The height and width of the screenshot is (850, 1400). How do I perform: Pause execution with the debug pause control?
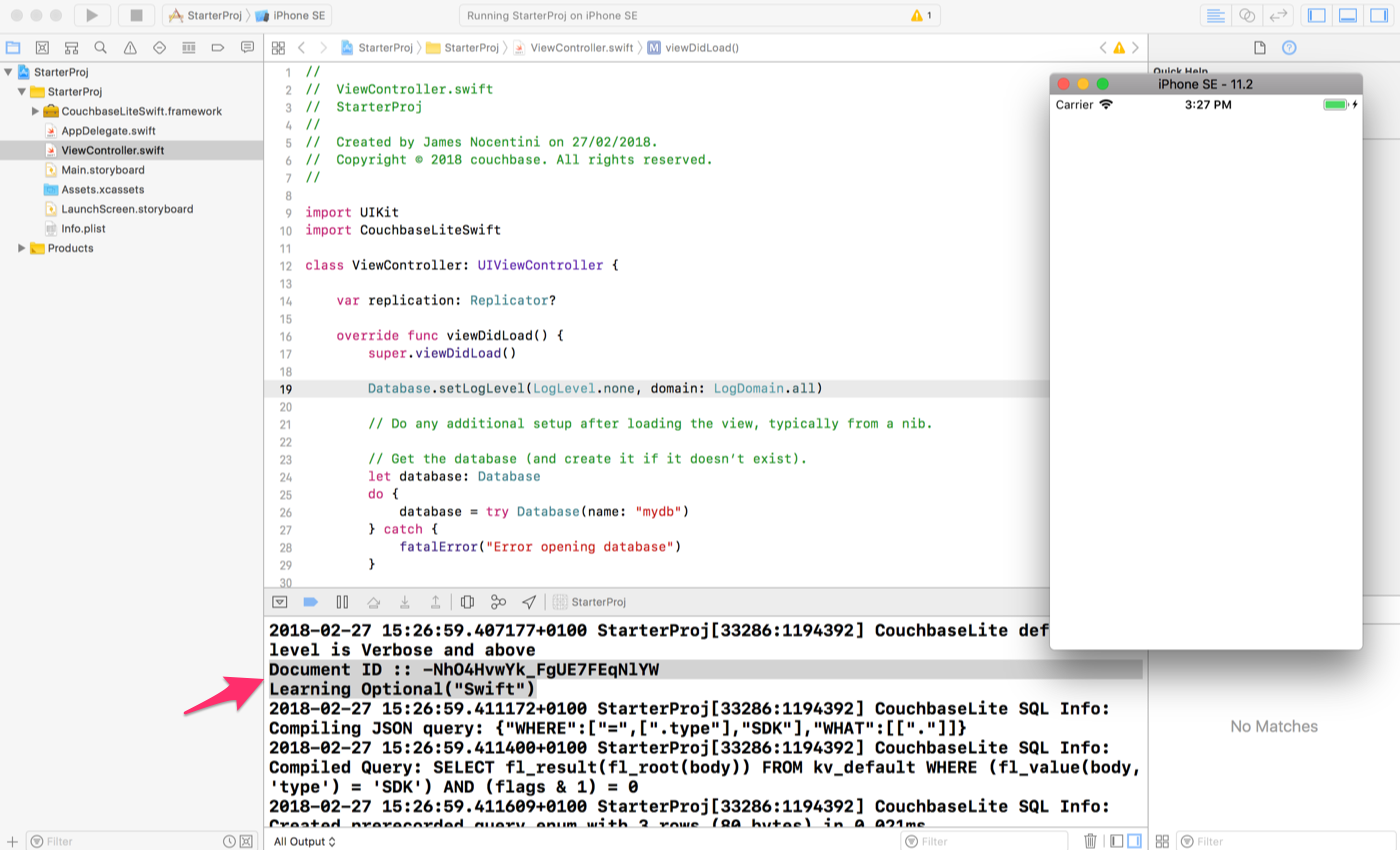click(x=340, y=601)
